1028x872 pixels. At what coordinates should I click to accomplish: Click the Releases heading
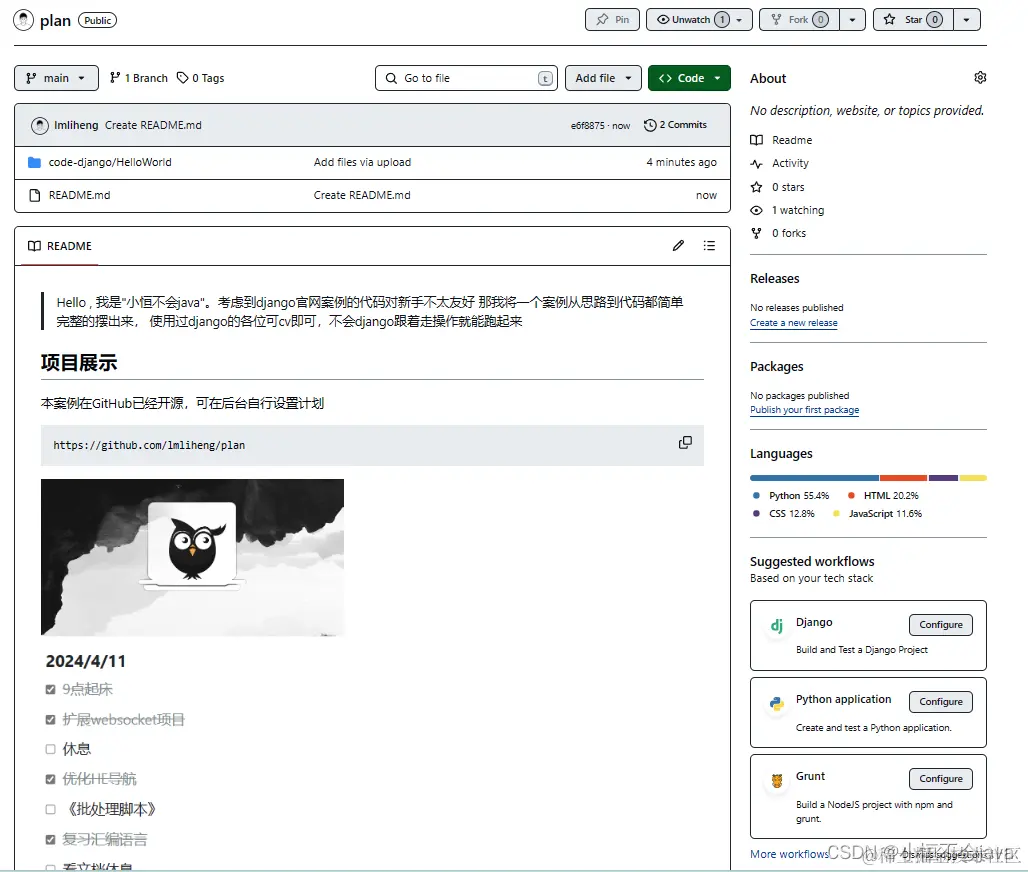[775, 279]
